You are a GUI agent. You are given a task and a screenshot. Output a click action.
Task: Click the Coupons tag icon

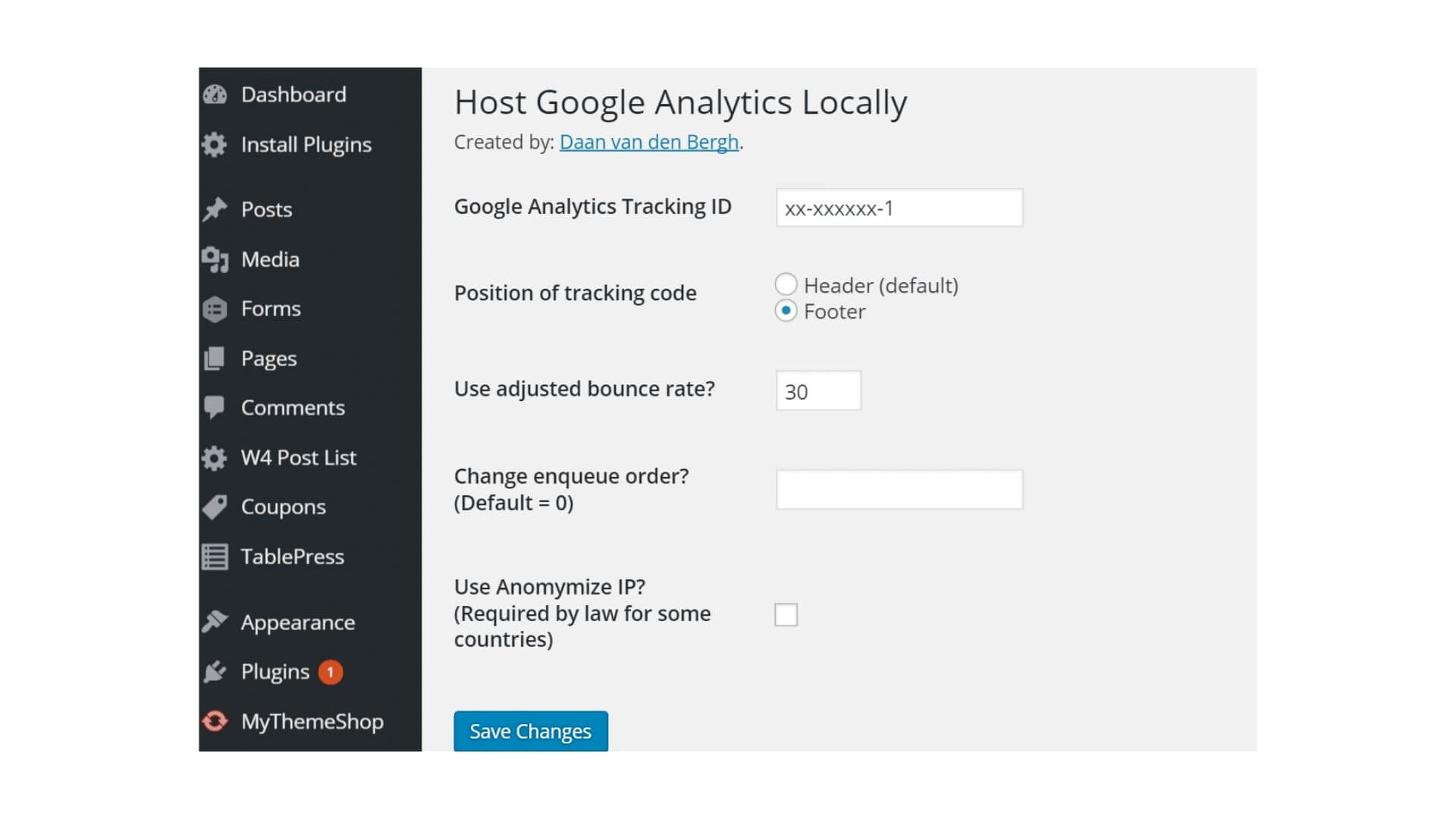[215, 507]
